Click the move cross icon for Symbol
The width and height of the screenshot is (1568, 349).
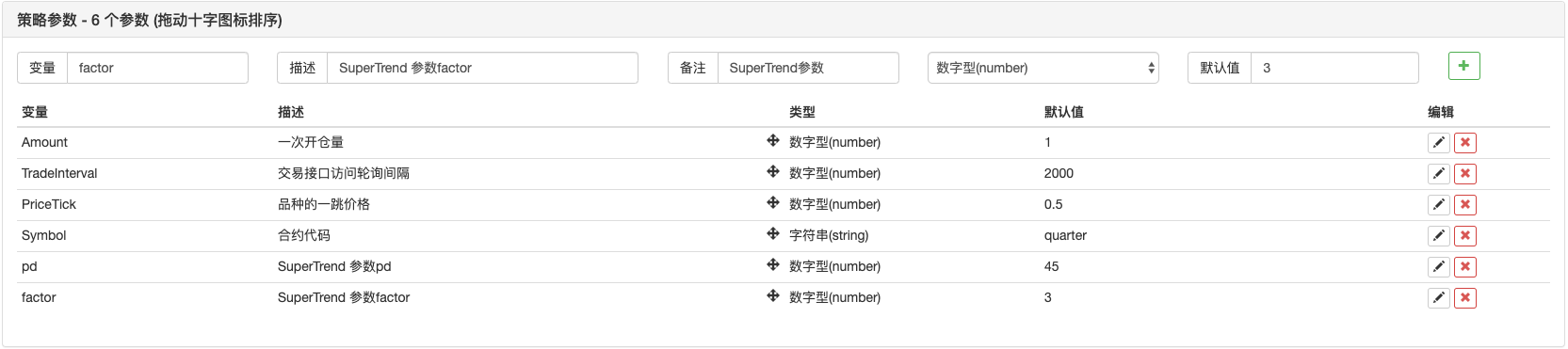tap(772, 233)
